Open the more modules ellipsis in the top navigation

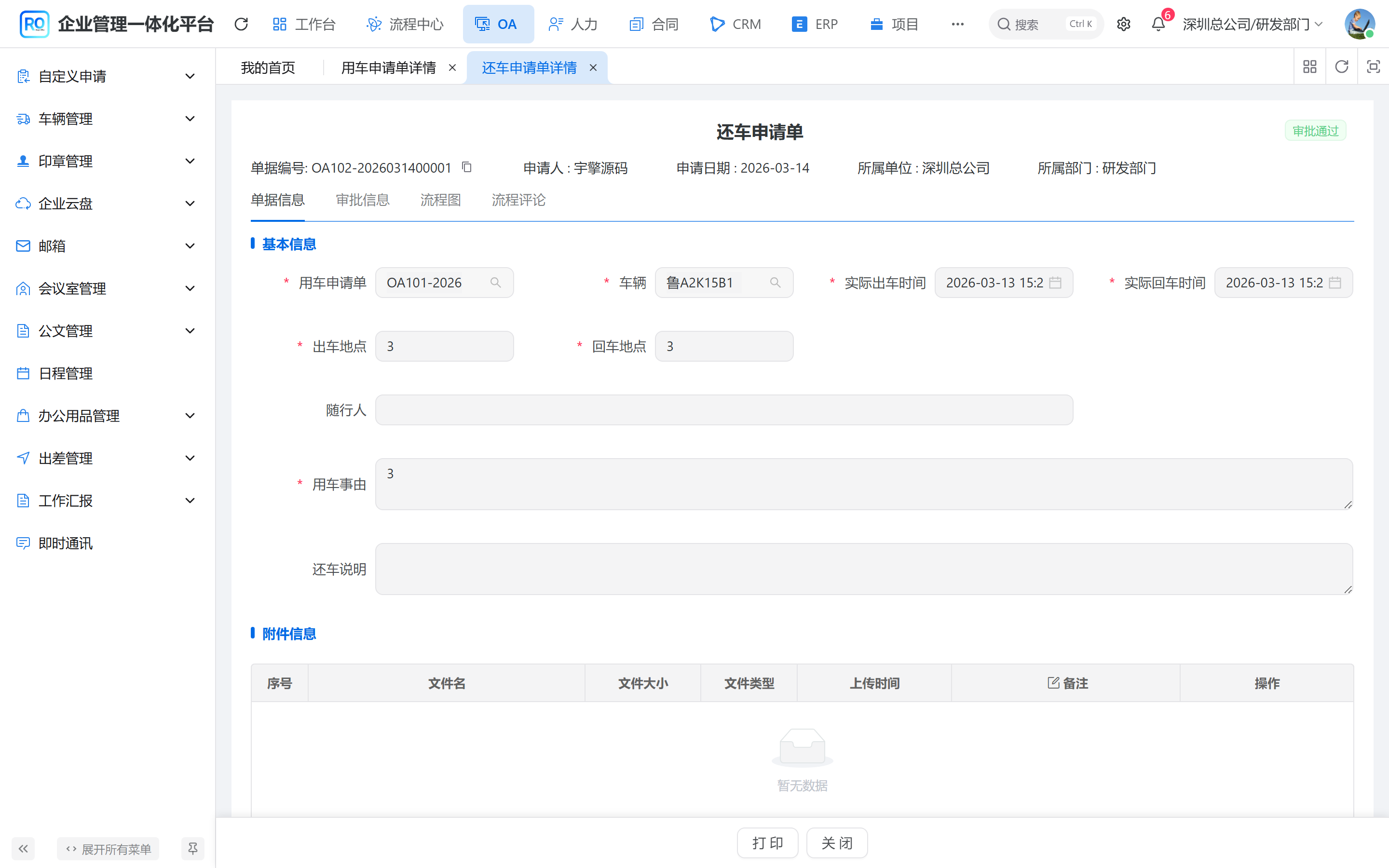[x=957, y=24]
